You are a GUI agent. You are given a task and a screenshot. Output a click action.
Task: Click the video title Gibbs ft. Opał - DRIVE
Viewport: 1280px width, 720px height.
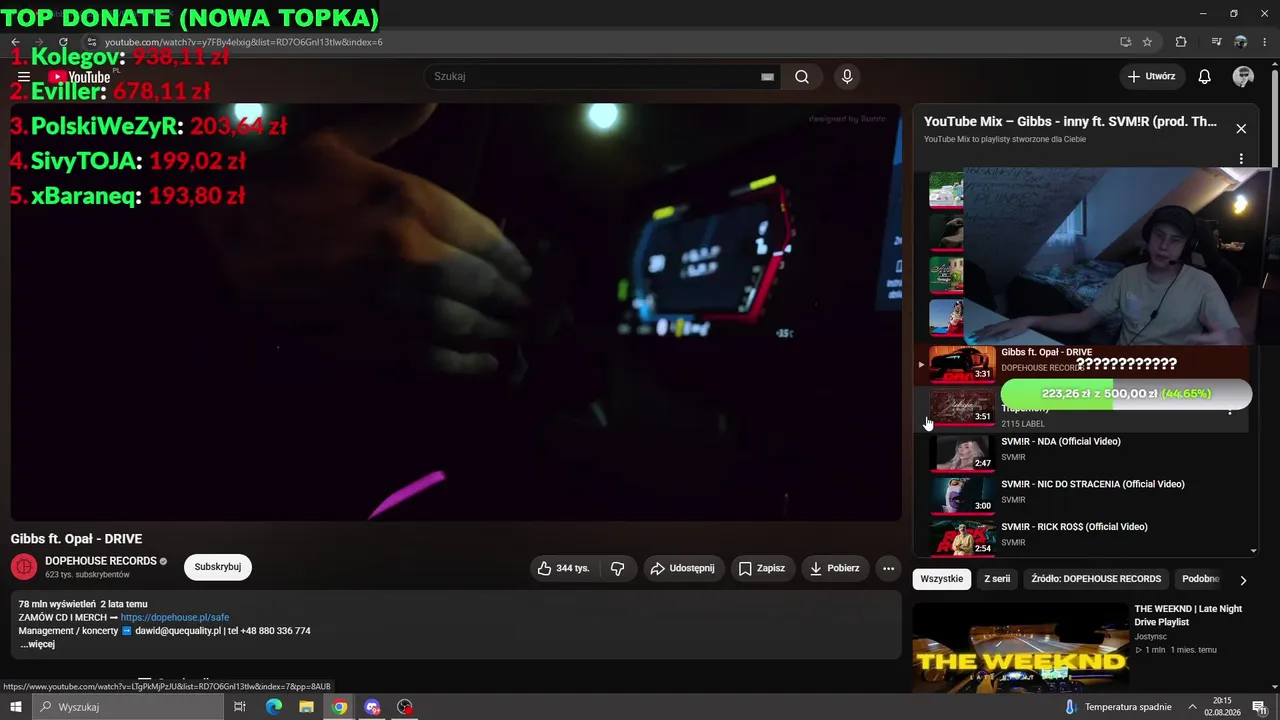tap(77, 539)
